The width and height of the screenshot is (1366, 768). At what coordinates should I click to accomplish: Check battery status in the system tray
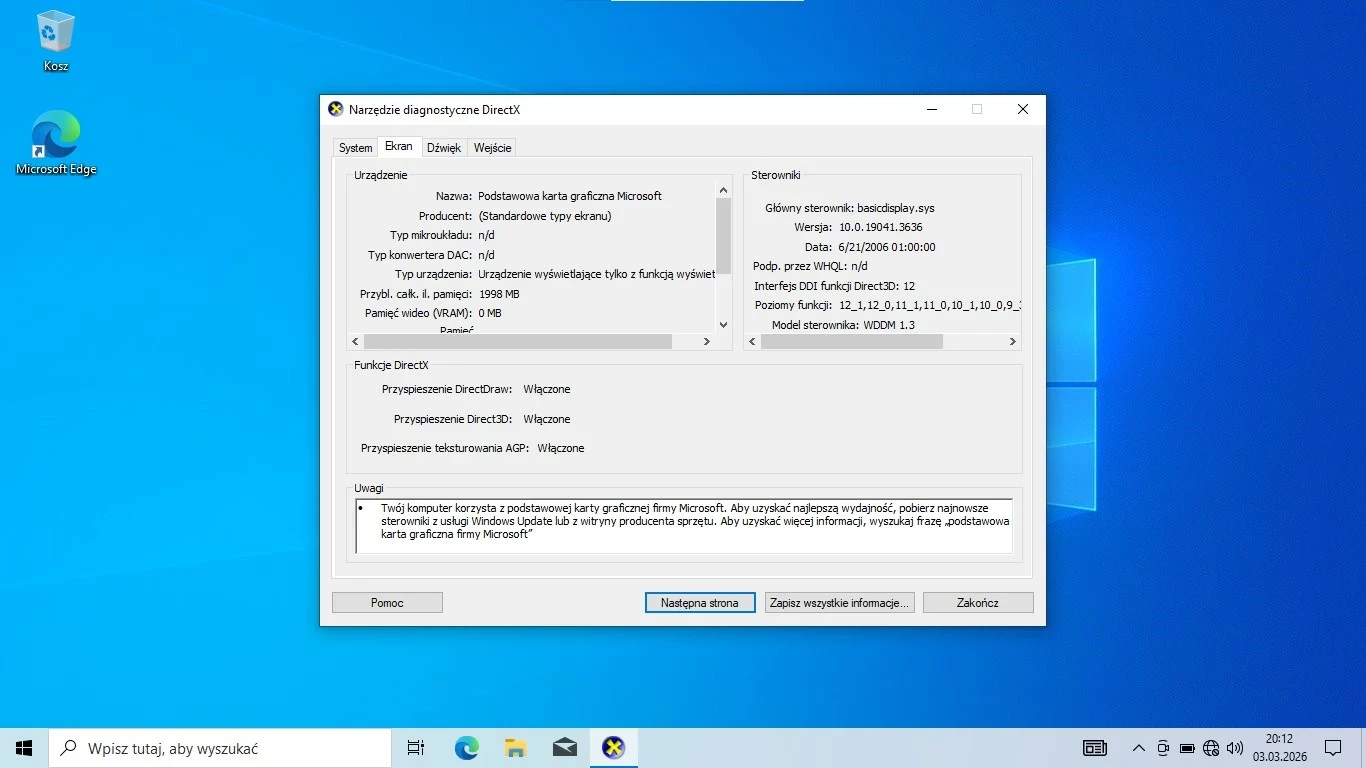pyautogui.click(x=1187, y=747)
